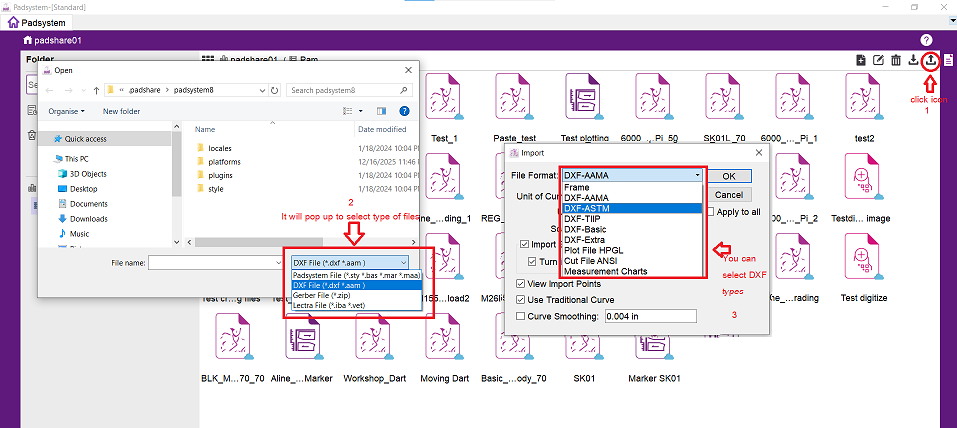The width and height of the screenshot is (957, 428).
Task: Click the trash delete icon in top toolbar
Action: click(895, 60)
